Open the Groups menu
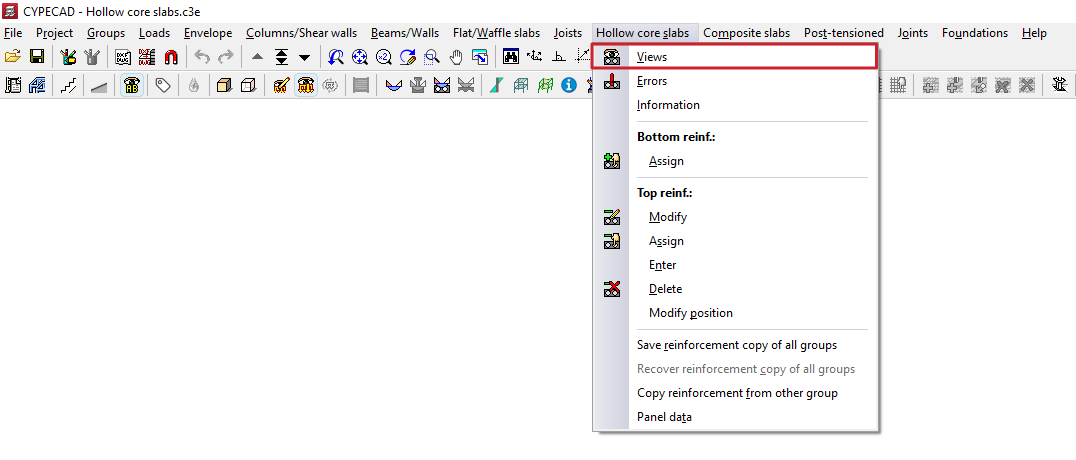This screenshot has height=460, width=1076. (106, 33)
